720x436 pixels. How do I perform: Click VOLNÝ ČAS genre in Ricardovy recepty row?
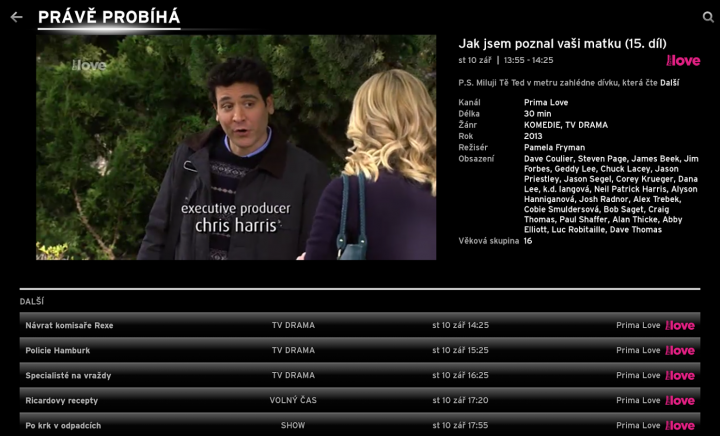[x=293, y=400]
